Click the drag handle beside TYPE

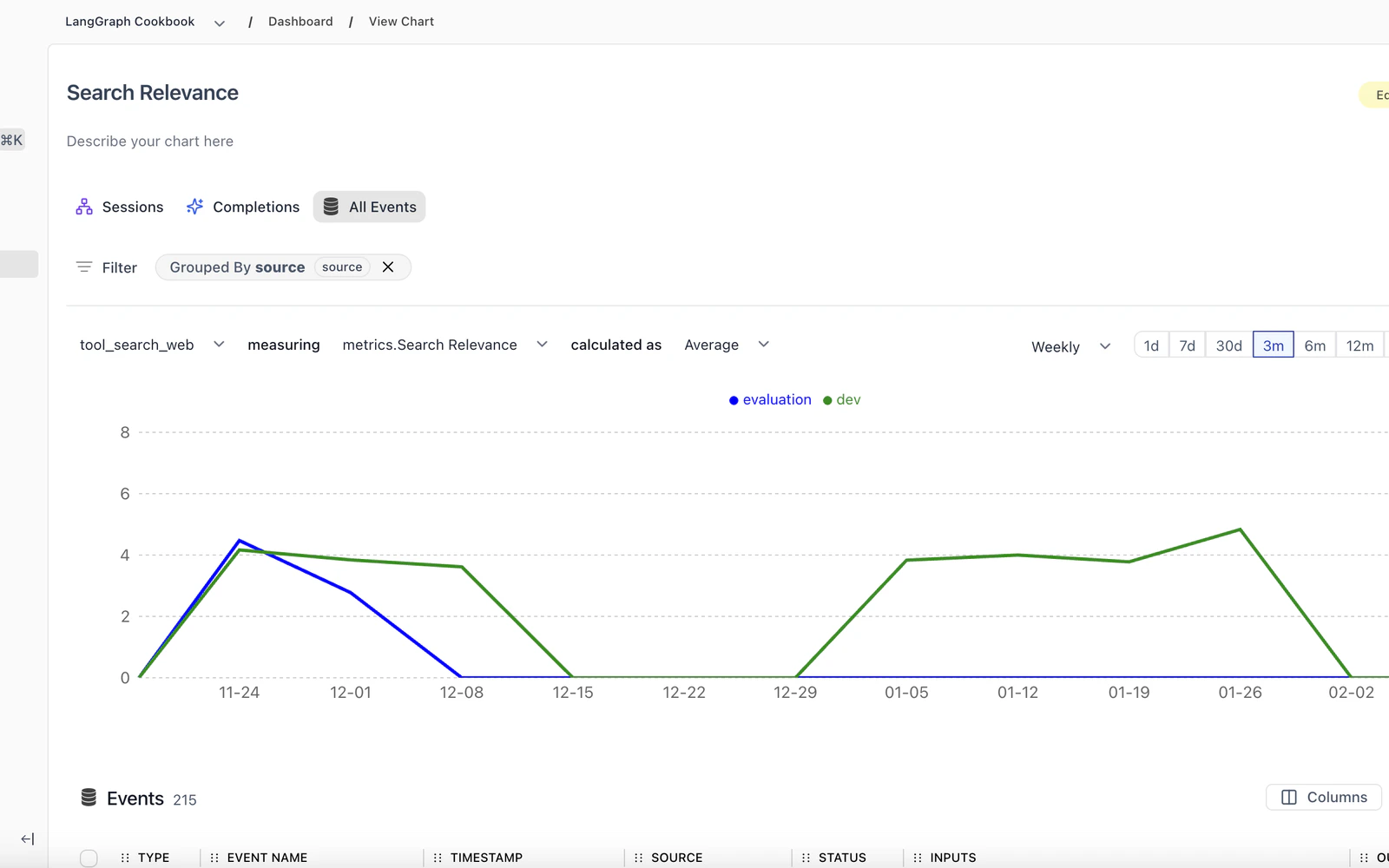(x=125, y=858)
